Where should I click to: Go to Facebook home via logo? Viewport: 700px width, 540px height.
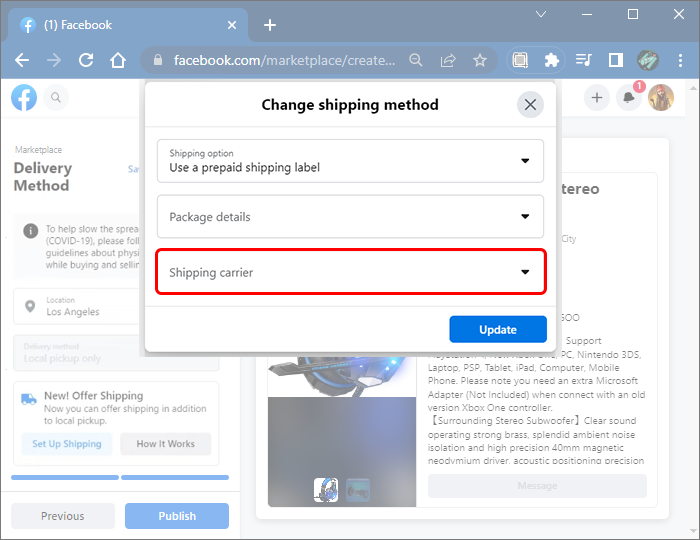click(x=24, y=97)
